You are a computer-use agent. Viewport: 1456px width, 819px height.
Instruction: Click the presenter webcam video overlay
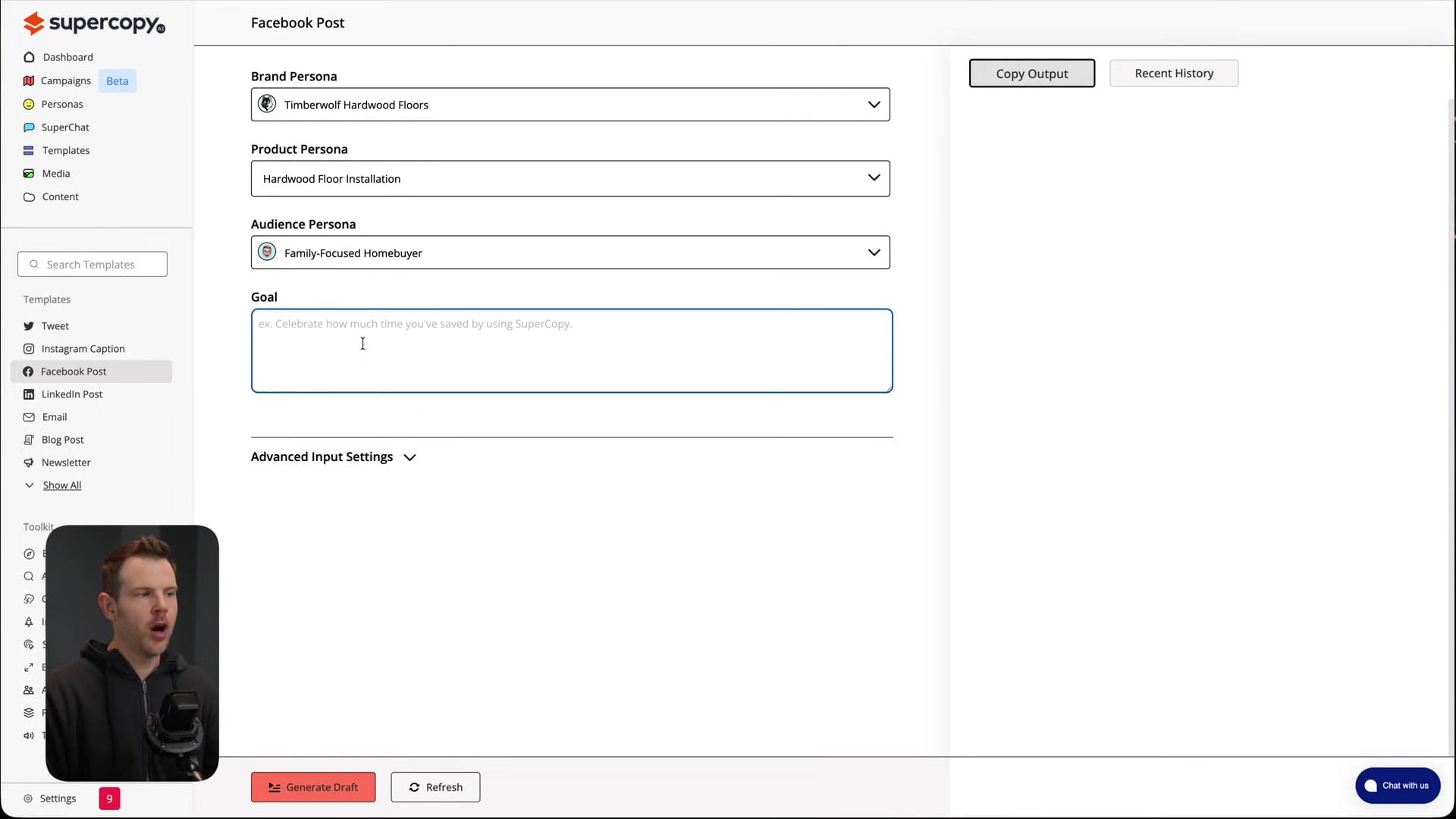point(132,653)
